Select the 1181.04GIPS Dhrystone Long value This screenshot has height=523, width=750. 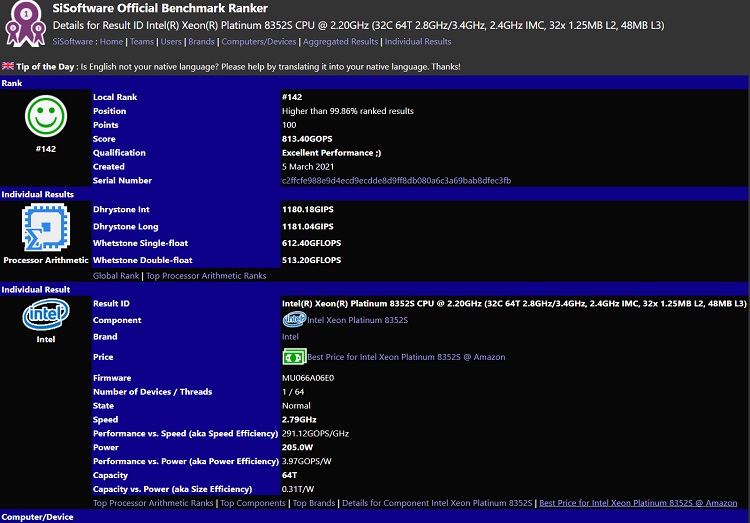pos(308,226)
